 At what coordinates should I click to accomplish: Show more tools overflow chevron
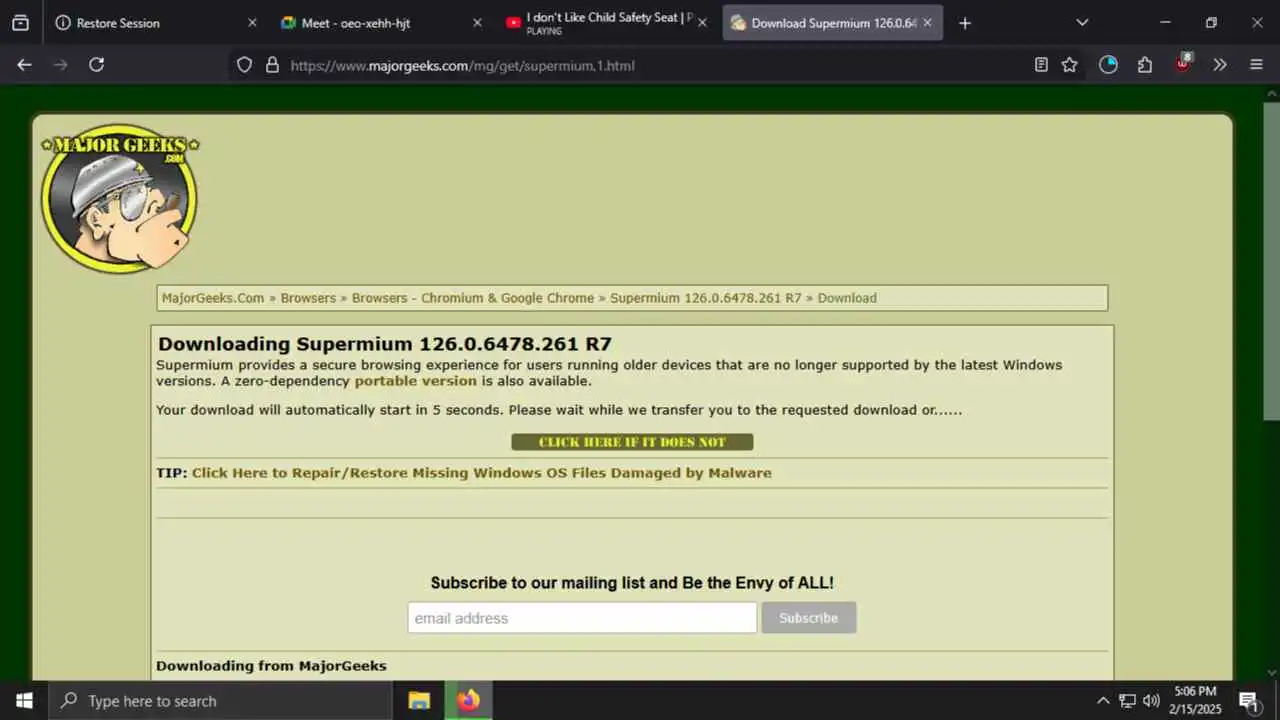pyautogui.click(x=1220, y=65)
